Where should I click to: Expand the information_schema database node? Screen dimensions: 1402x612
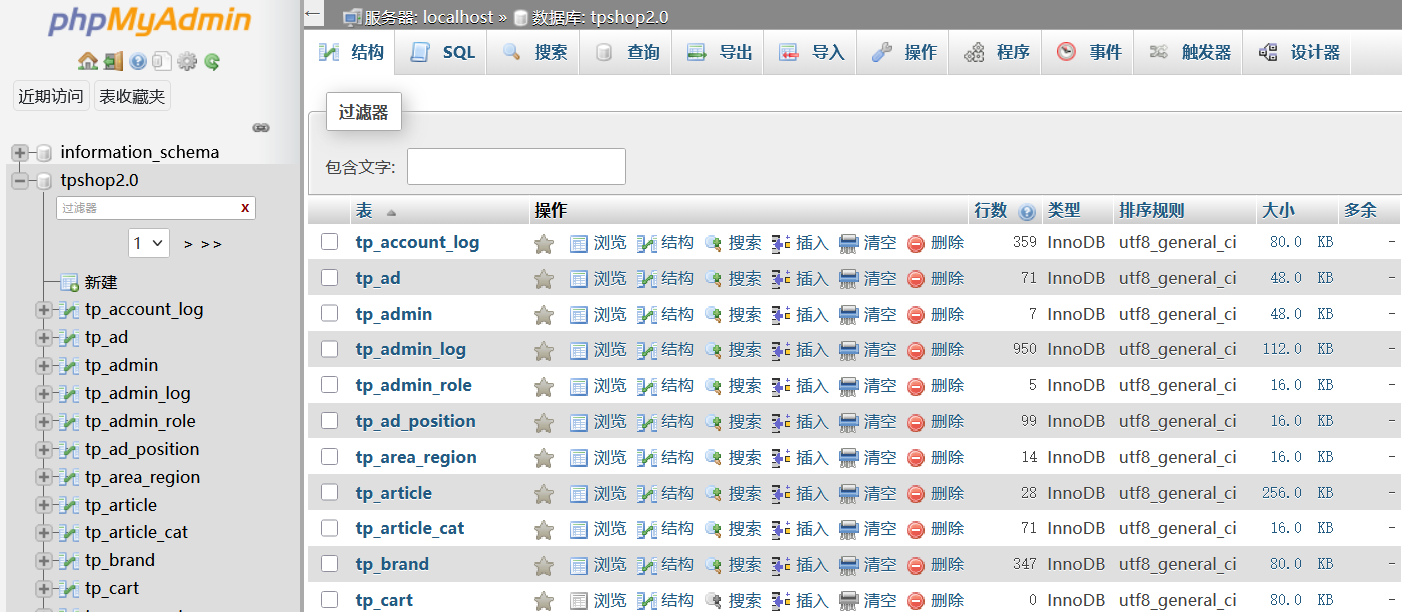[x=20, y=153]
